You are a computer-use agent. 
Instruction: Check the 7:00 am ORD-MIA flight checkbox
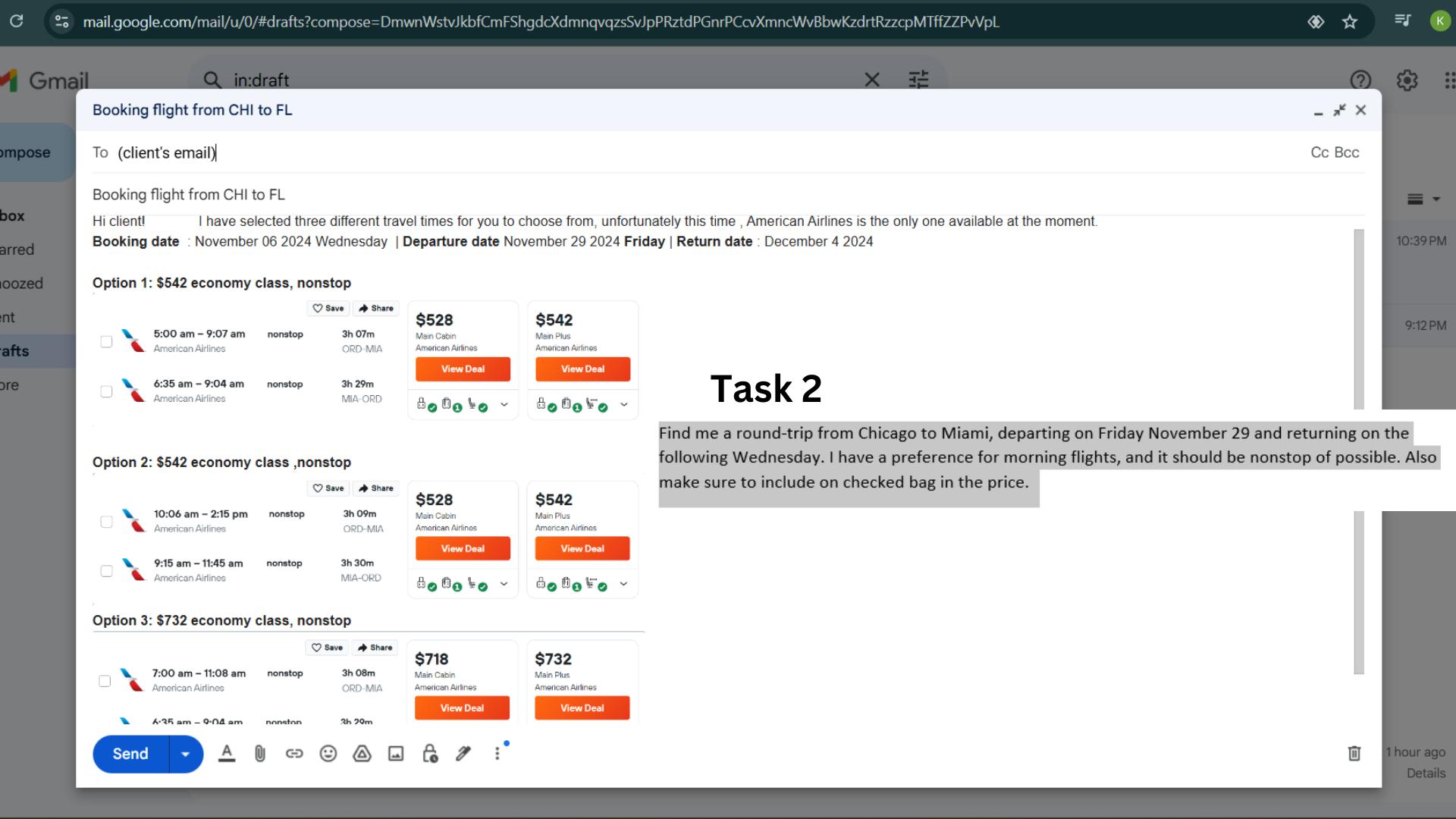(105, 681)
